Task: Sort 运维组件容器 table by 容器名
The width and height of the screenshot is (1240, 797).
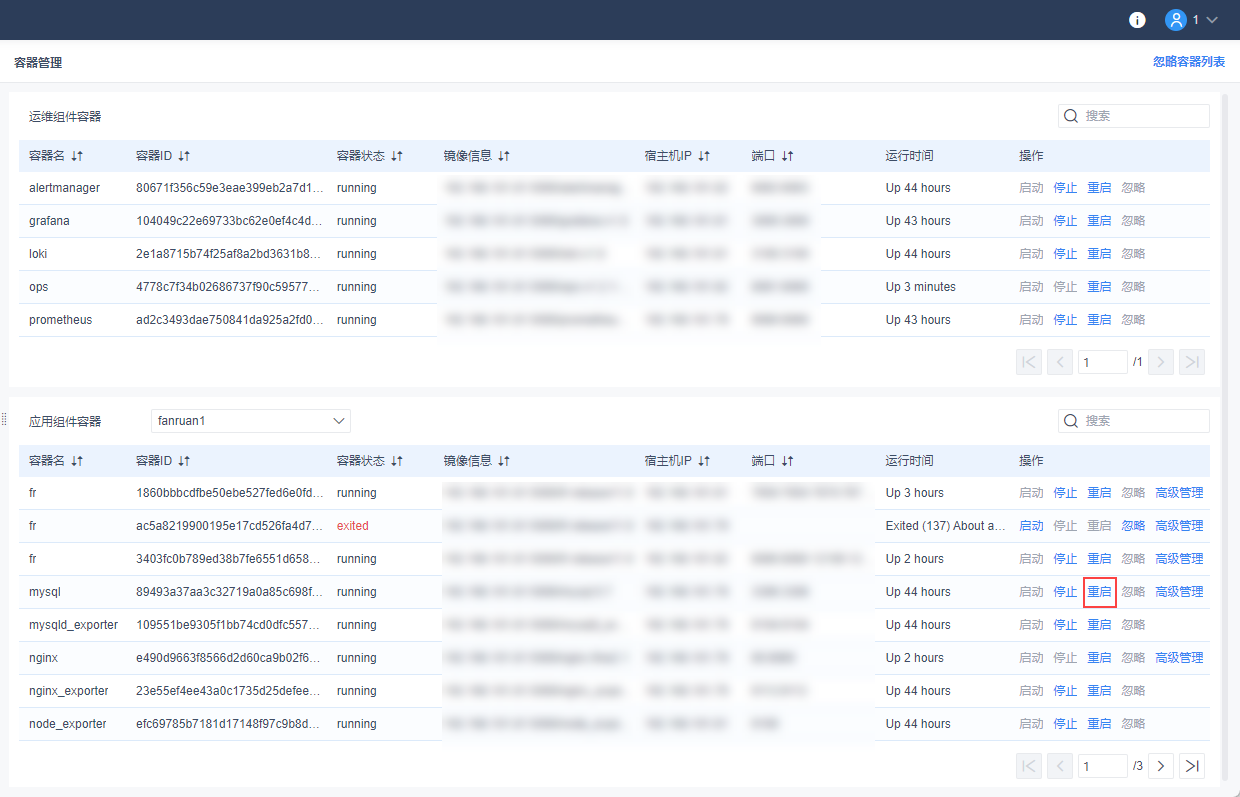Action: (x=77, y=156)
